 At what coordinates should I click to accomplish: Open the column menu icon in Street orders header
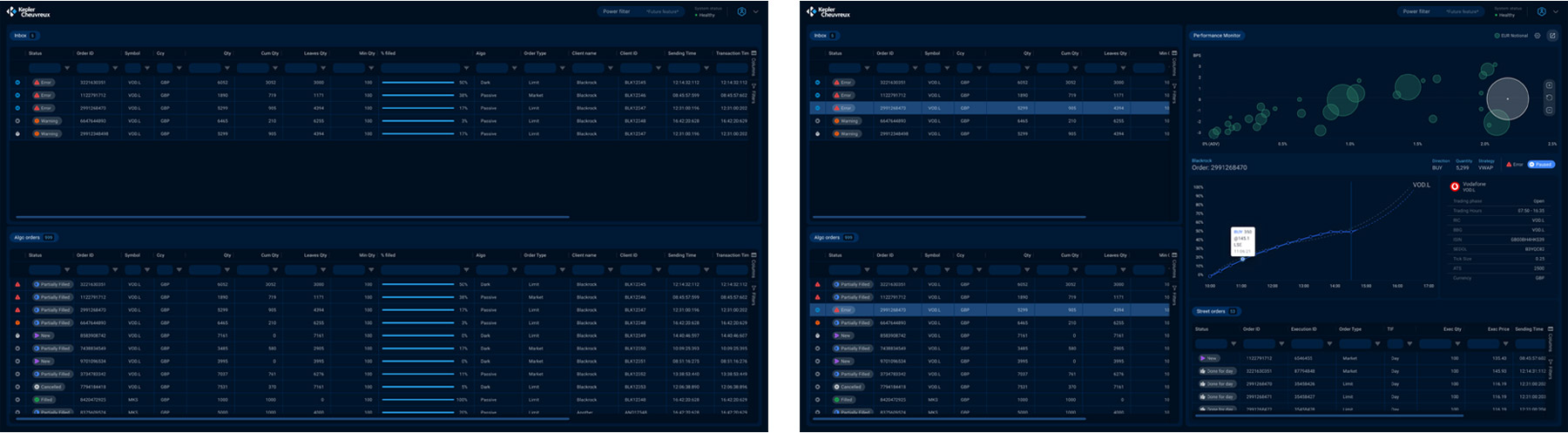click(x=1551, y=329)
